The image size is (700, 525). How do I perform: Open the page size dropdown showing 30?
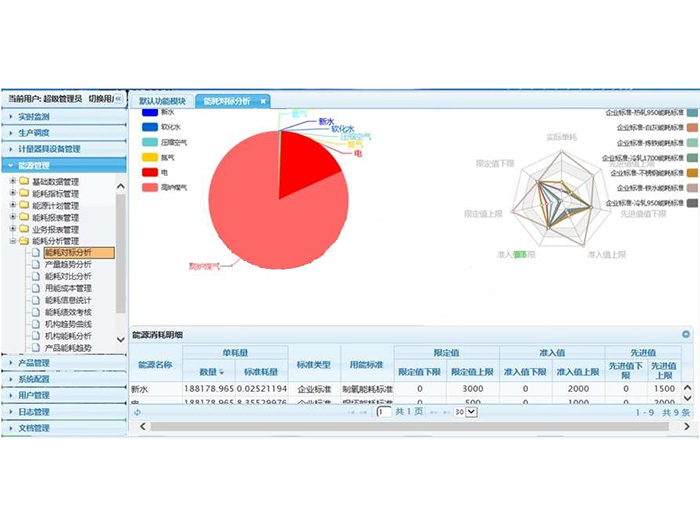click(x=462, y=411)
